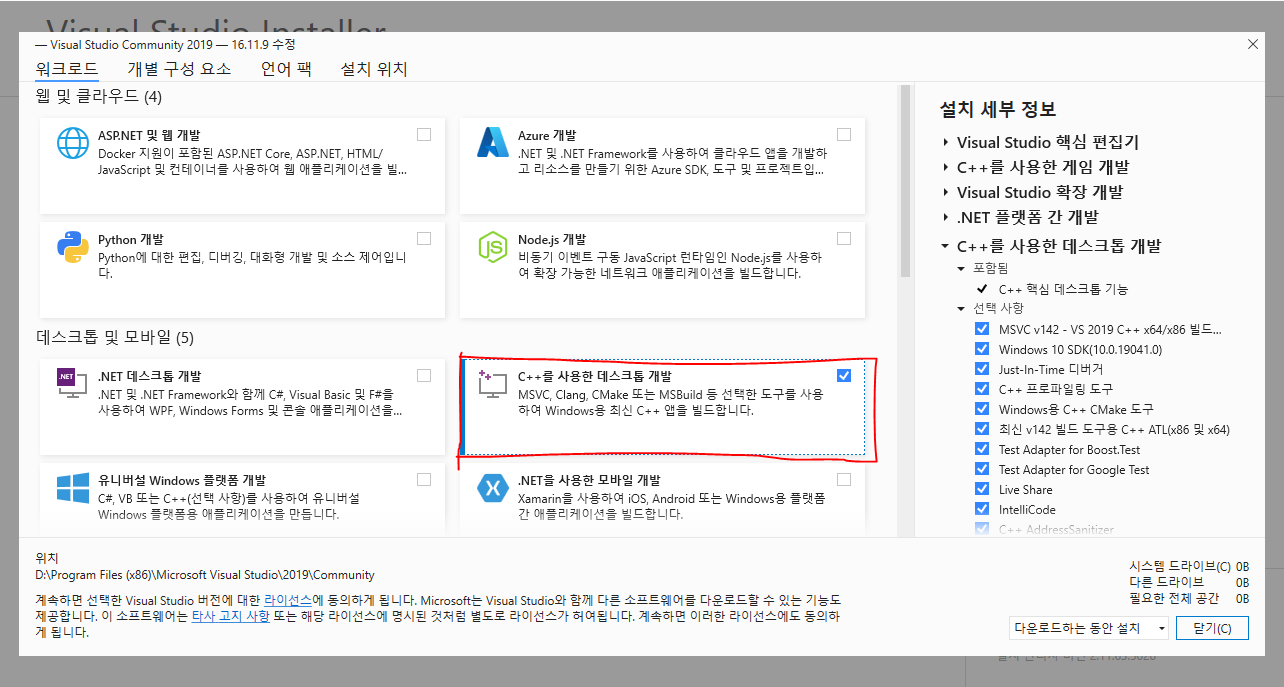The height and width of the screenshot is (687, 1284).
Task: Click the installation path text under 위치
Action: [205, 575]
